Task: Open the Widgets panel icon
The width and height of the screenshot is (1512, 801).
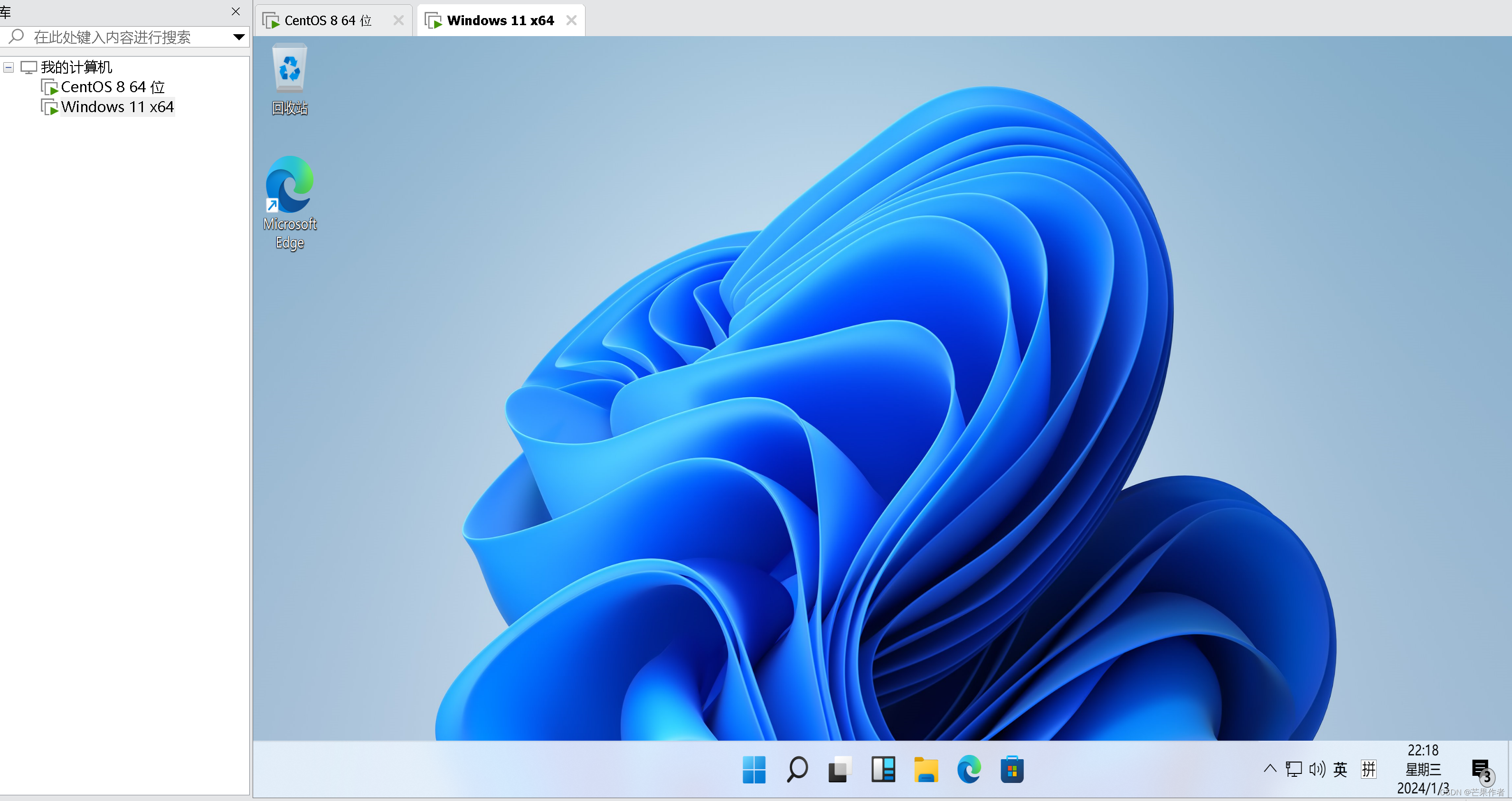Action: point(883,769)
